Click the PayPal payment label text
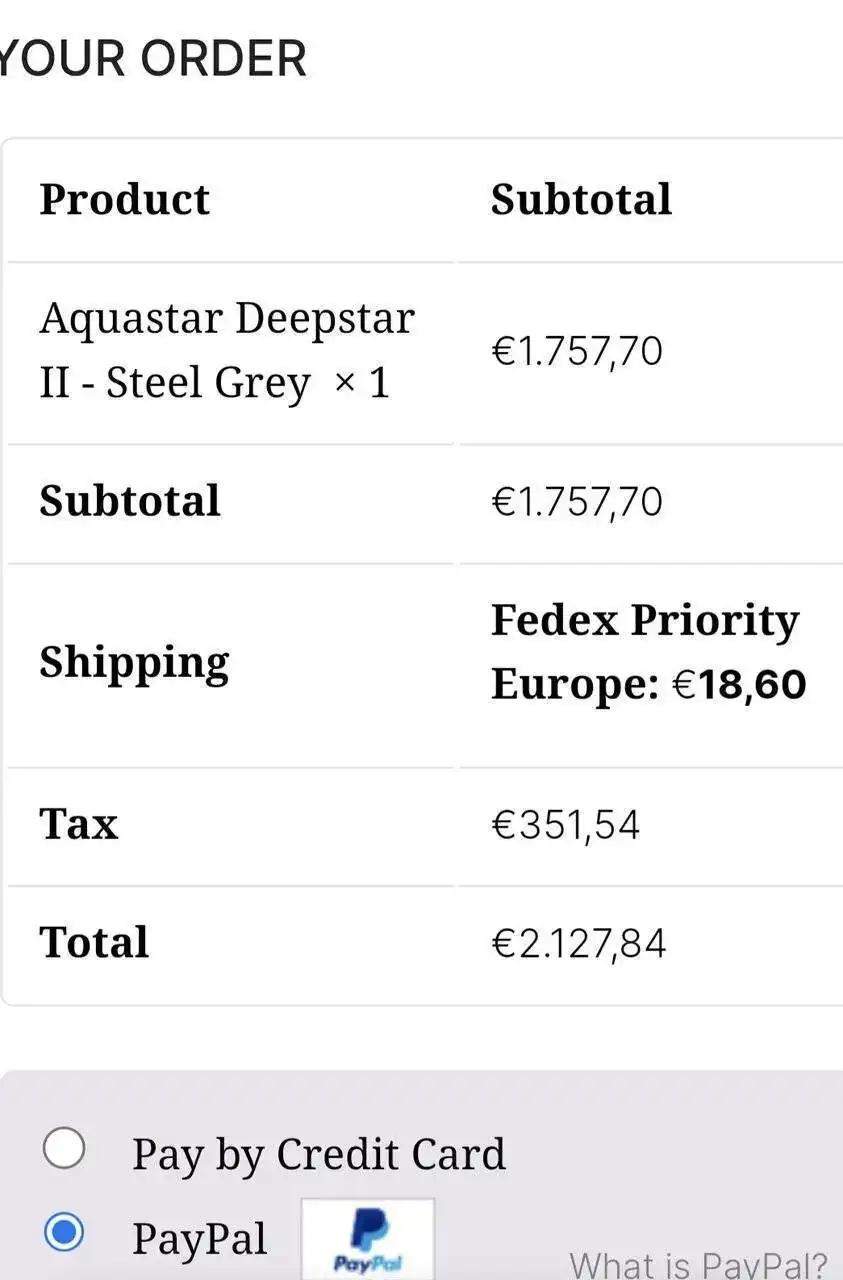 coord(200,1238)
